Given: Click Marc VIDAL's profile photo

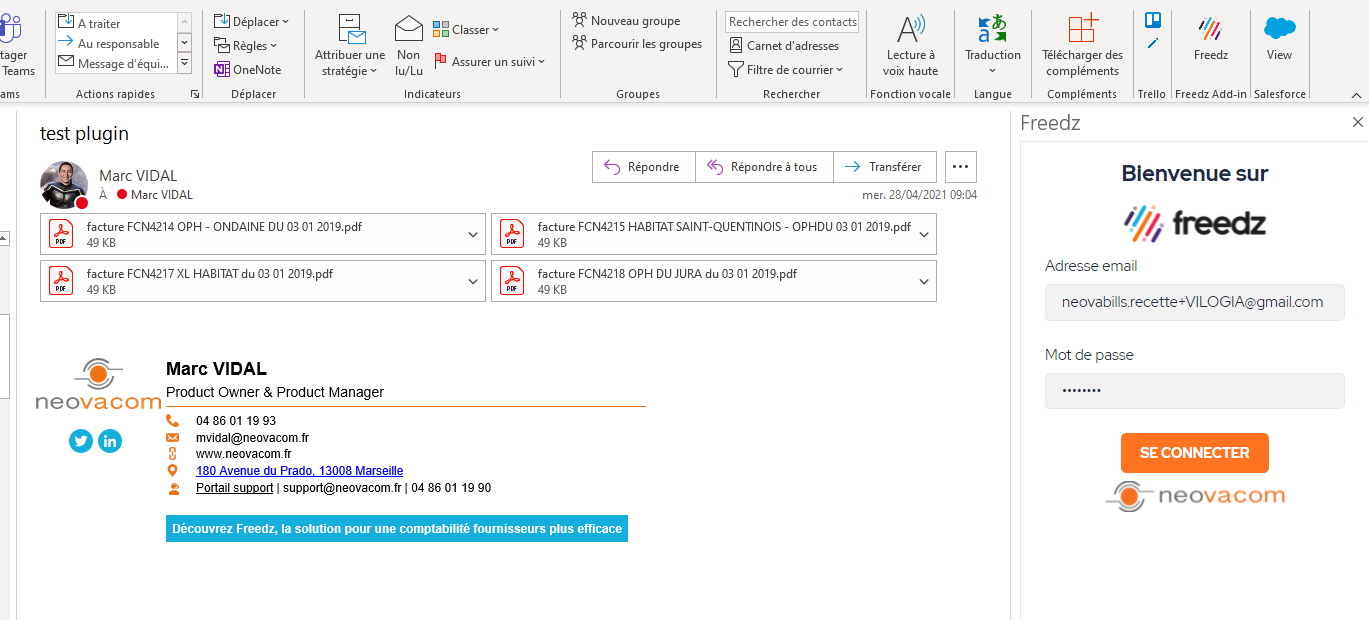Looking at the screenshot, I should (64, 184).
